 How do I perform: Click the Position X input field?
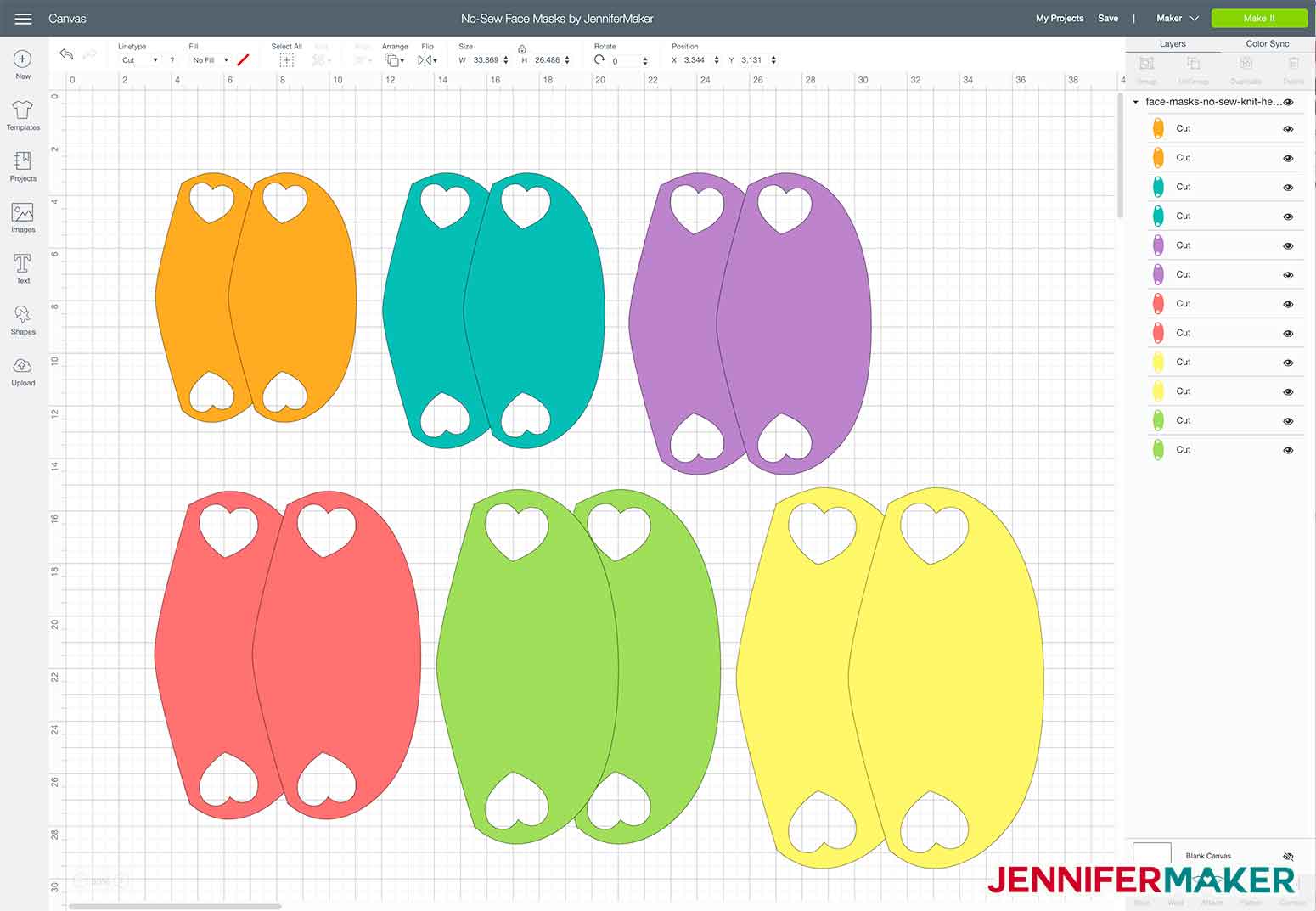[696, 60]
